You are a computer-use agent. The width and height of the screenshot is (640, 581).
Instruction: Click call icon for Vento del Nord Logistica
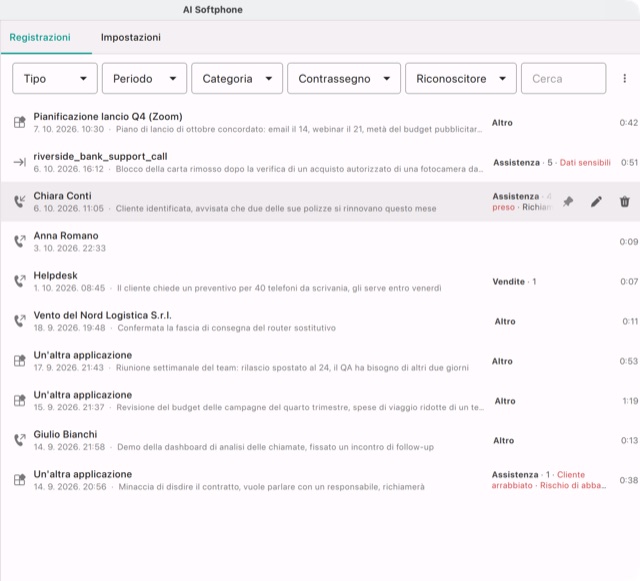(20, 321)
